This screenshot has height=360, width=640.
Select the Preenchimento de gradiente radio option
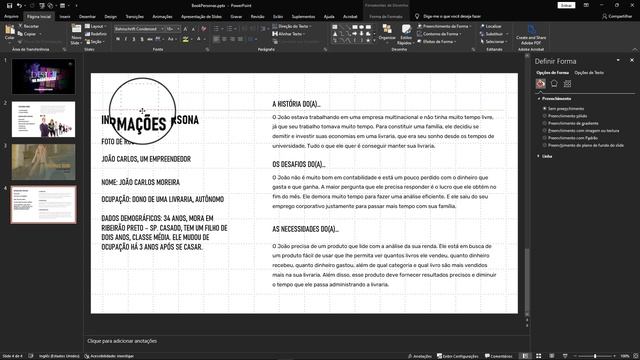click(544, 123)
